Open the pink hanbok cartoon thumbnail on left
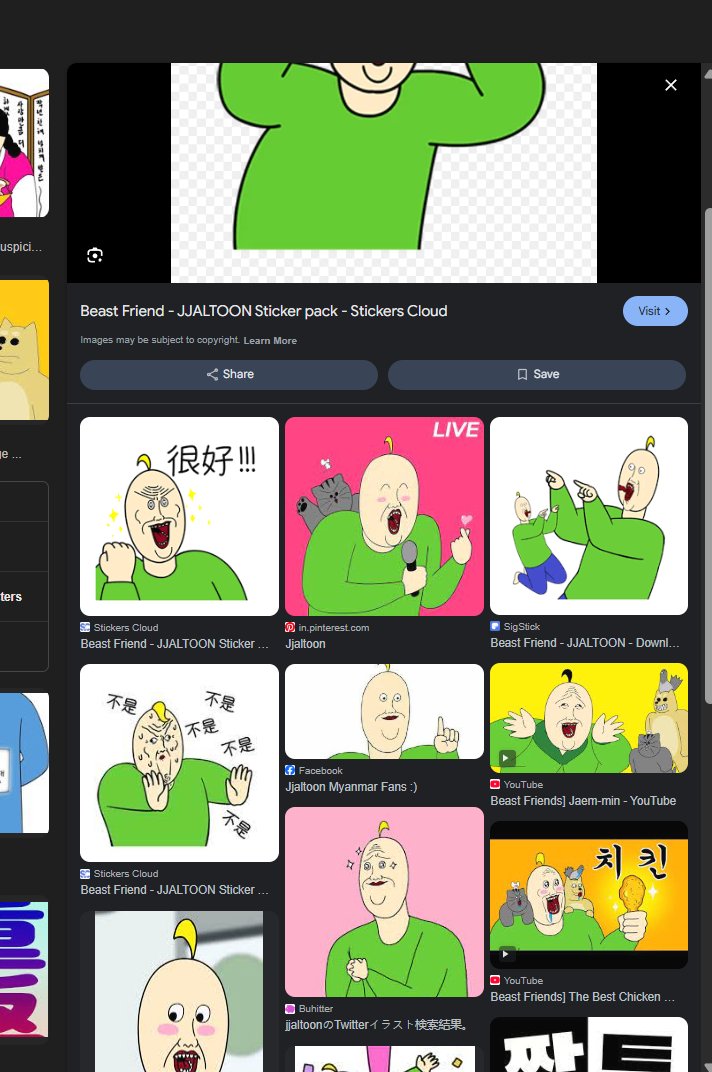The height and width of the screenshot is (1072, 712). (x=25, y=143)
